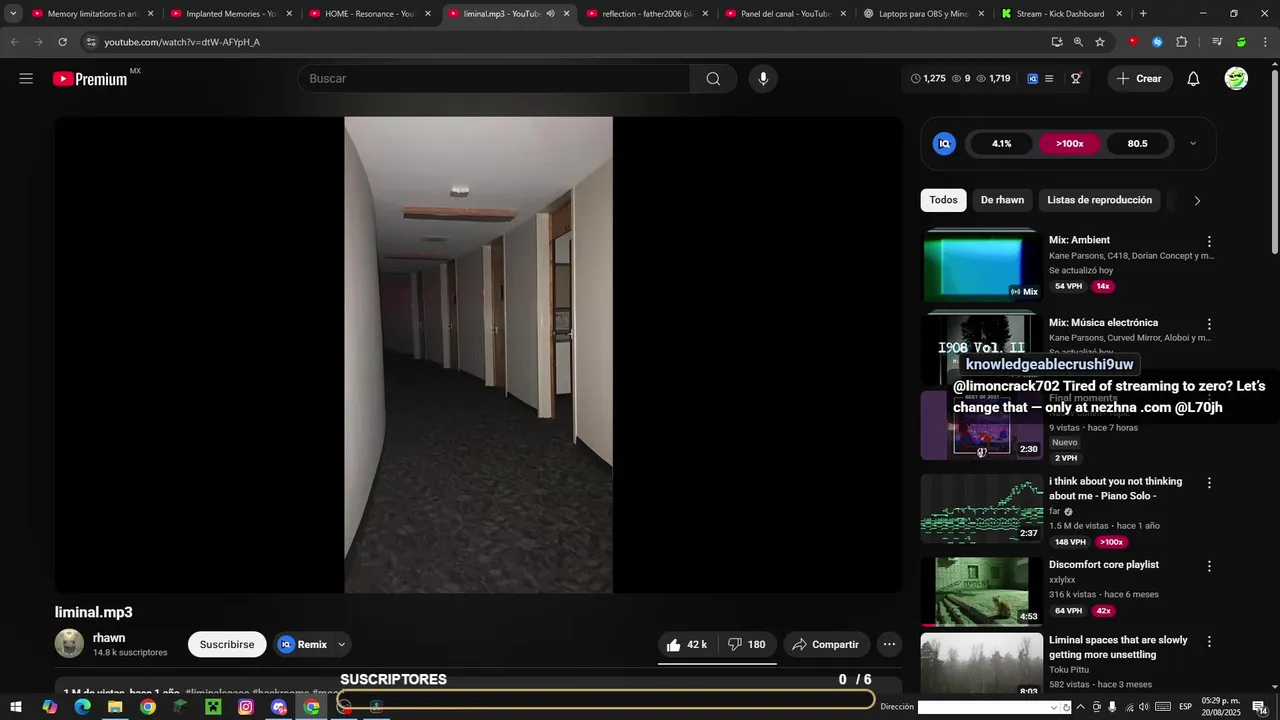Image resolution: width=1280 pixels, height=720 pixels.
Task: Show more filter chips with the arrow
Action: [x=1197, y=200]
